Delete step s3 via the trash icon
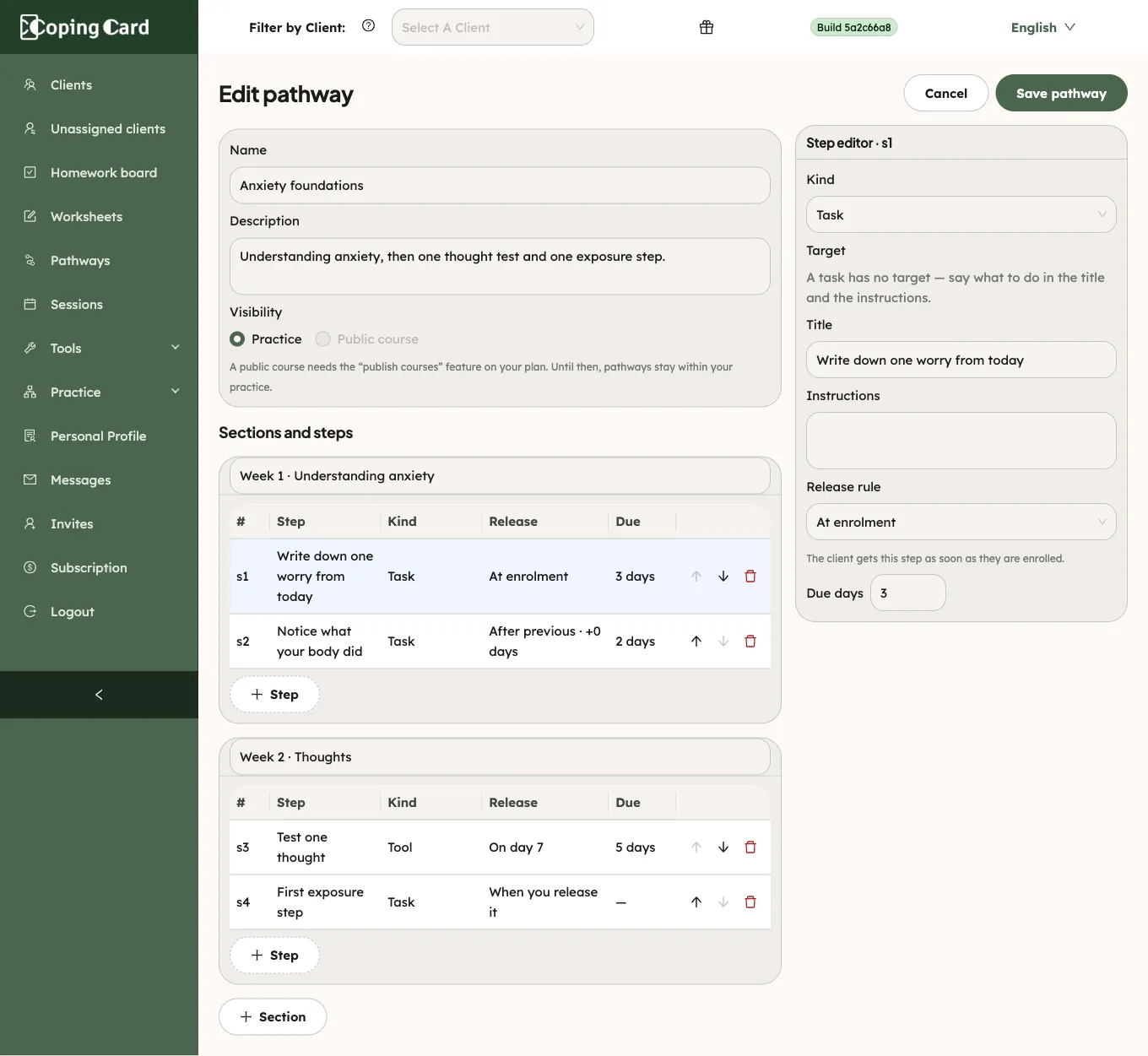 point(750,848)
